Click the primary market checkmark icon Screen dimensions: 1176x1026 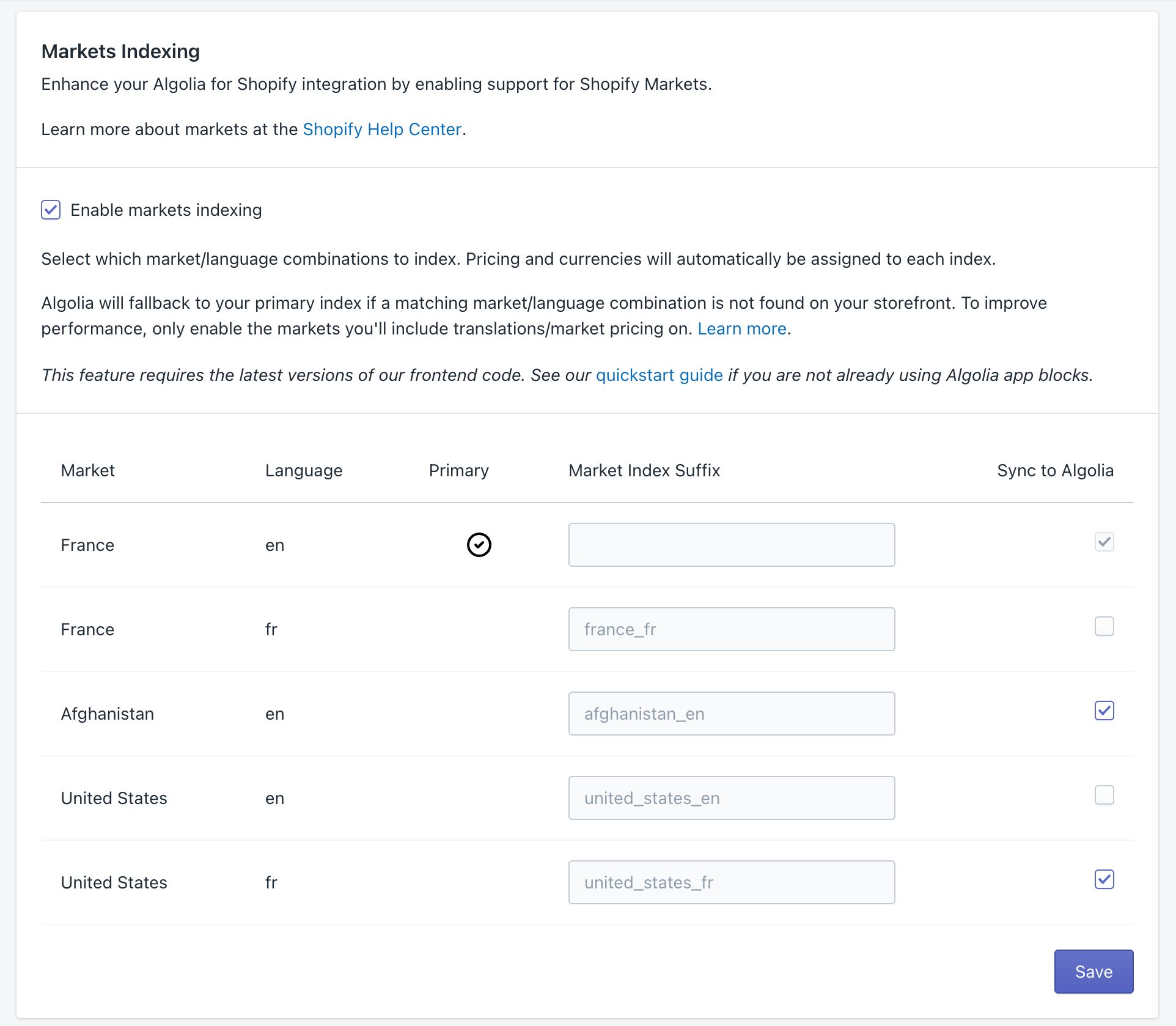[479, 544]
